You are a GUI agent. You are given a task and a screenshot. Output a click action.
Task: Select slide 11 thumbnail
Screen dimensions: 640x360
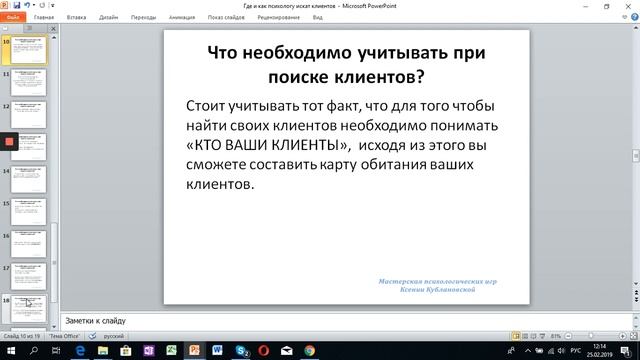click(x=29, y=82)
